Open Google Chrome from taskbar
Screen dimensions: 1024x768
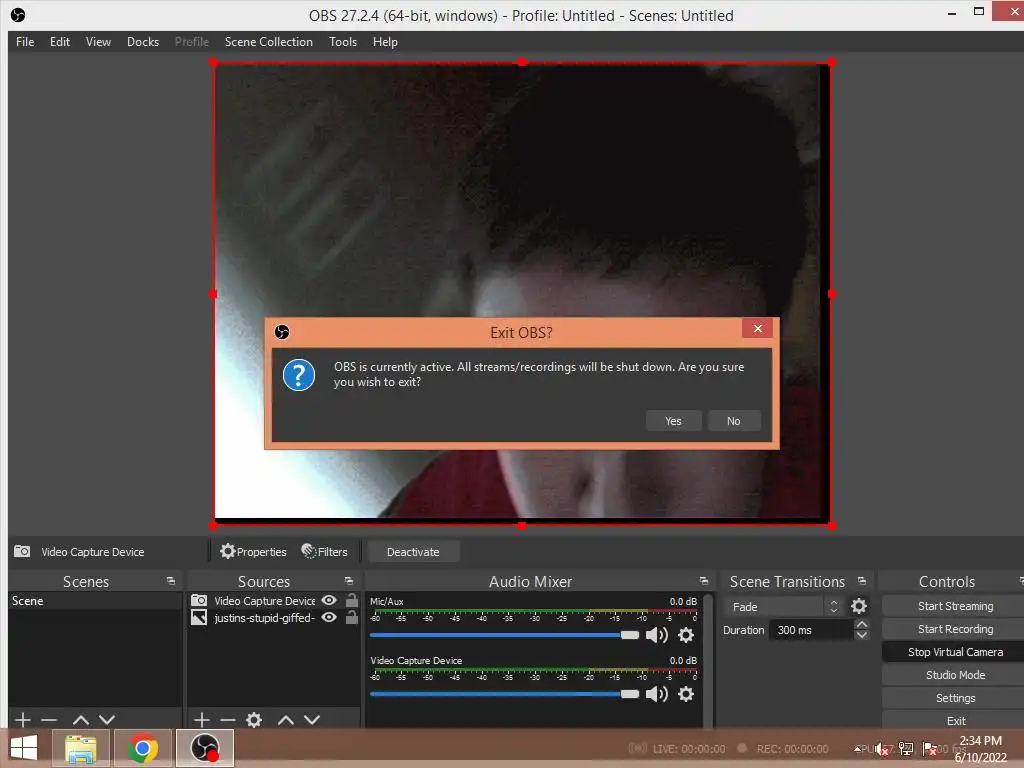143,748
